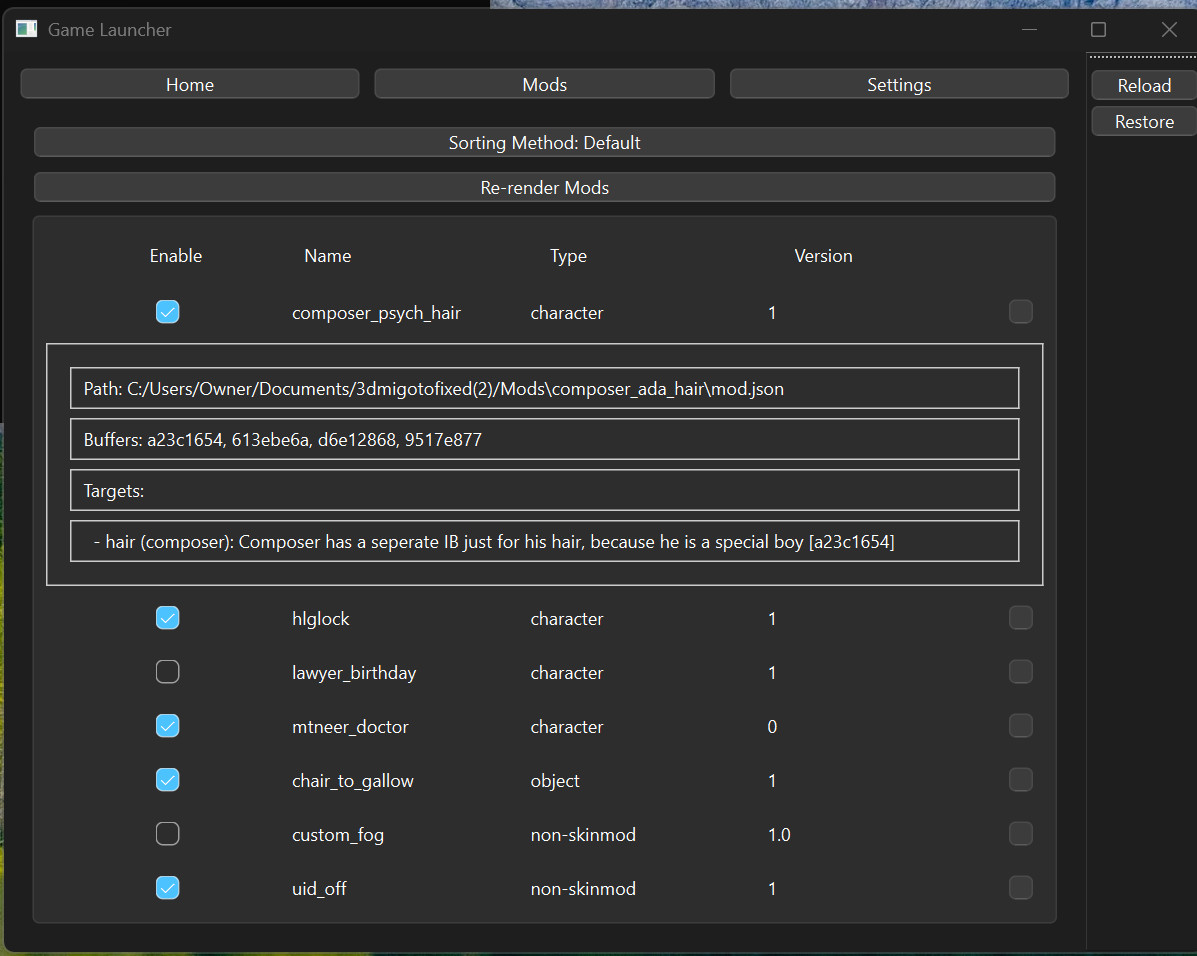1197x956 pixels.
Task: Open the Sorting Method dropdown
Action: [544, 142]
